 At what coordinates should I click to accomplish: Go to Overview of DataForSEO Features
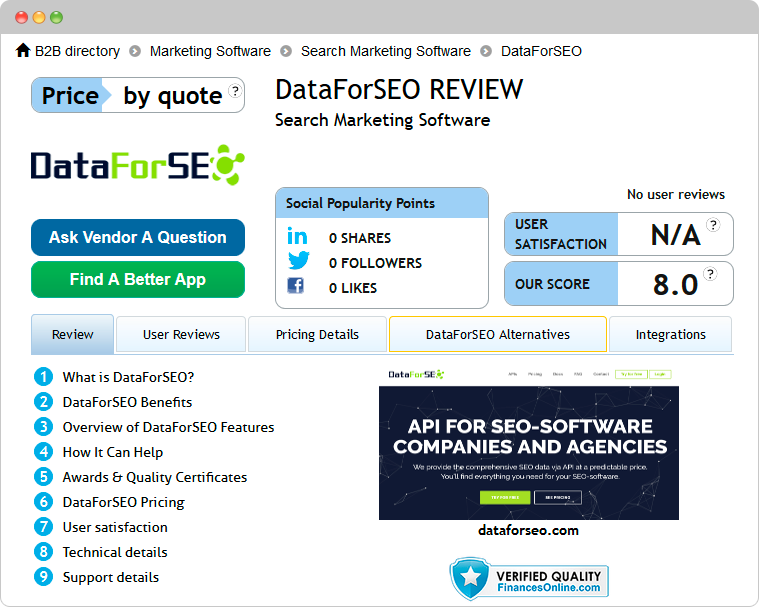click(168, 427)
